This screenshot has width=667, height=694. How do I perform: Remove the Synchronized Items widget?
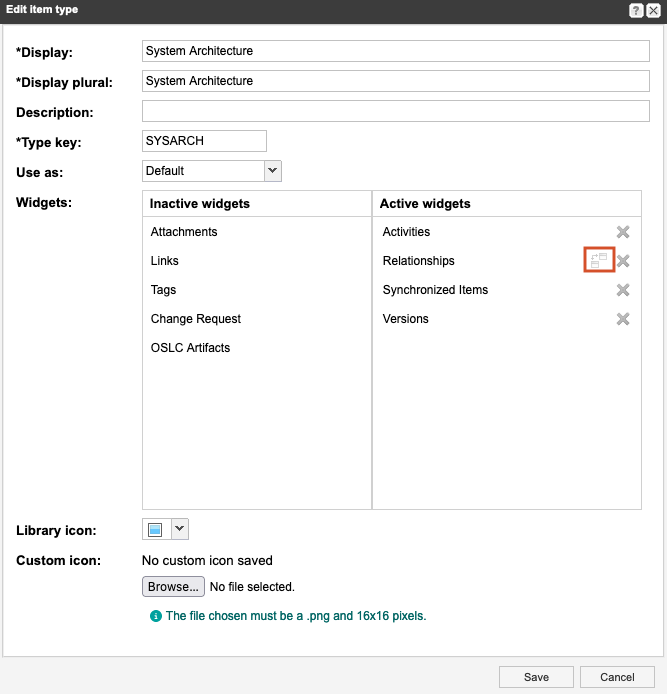(623, 290)
